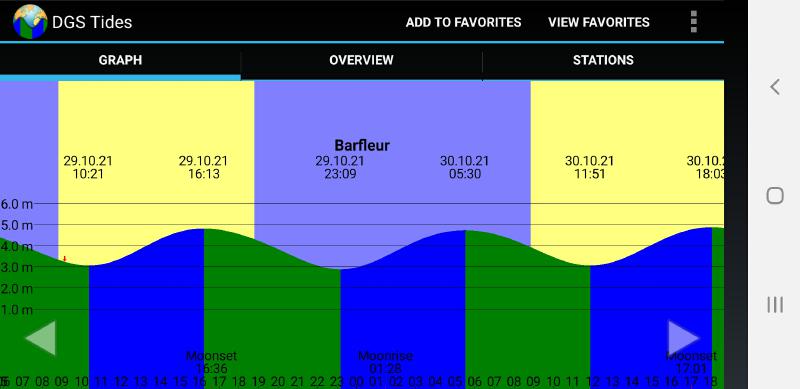Click VIEW FAVORITES

(x=599, y=22)
